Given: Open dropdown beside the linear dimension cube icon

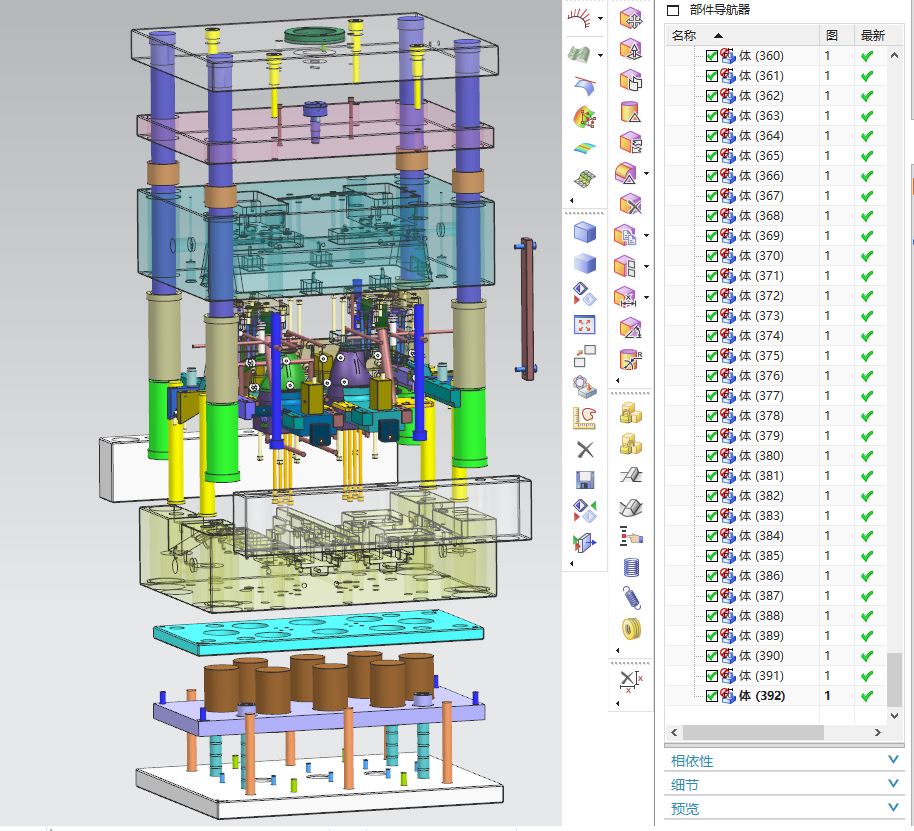Looking at the screenshot, I should tap(646, 297).
